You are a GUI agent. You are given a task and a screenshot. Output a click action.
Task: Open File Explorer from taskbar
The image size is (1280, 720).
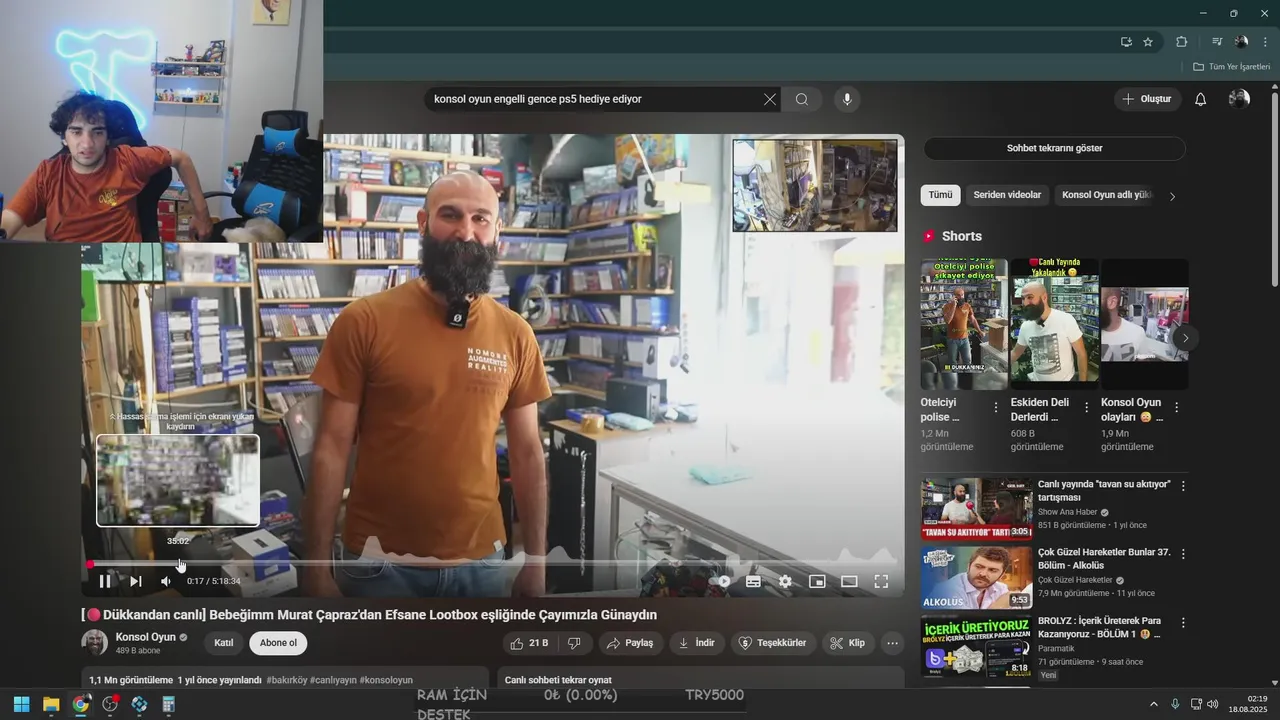pyautogui.click(x=51, y=704)
